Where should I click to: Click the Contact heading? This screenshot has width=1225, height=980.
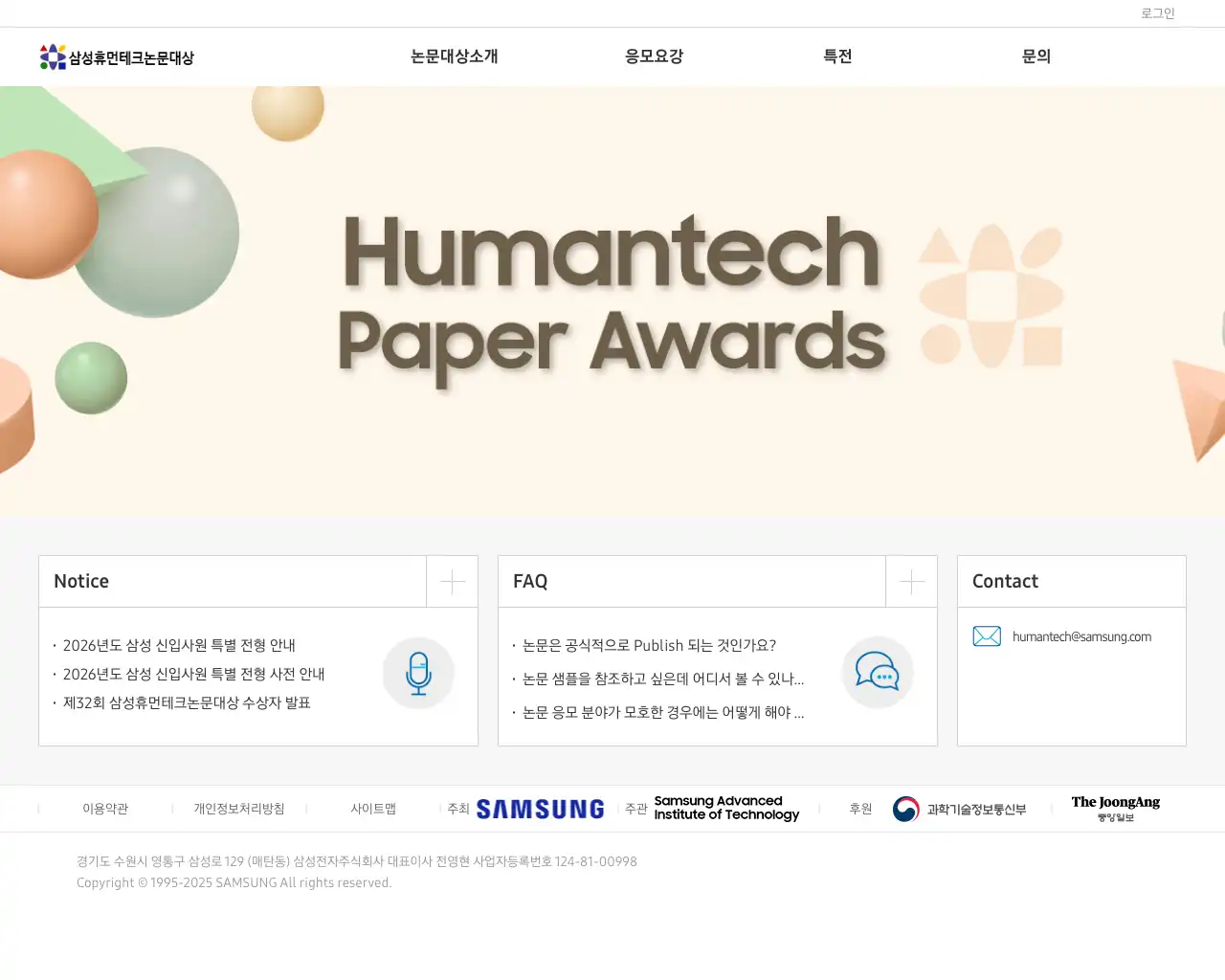pos(1005,581)
